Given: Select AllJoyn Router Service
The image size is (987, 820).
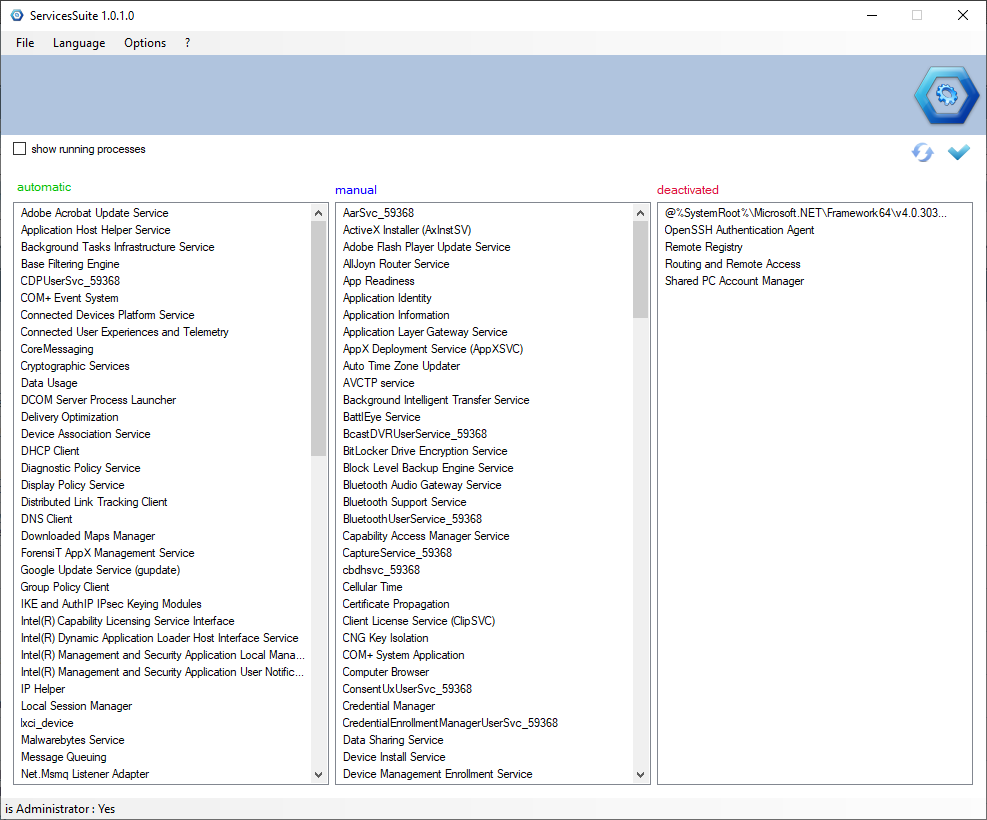Looking at the screenshot, I should point(396,264).
